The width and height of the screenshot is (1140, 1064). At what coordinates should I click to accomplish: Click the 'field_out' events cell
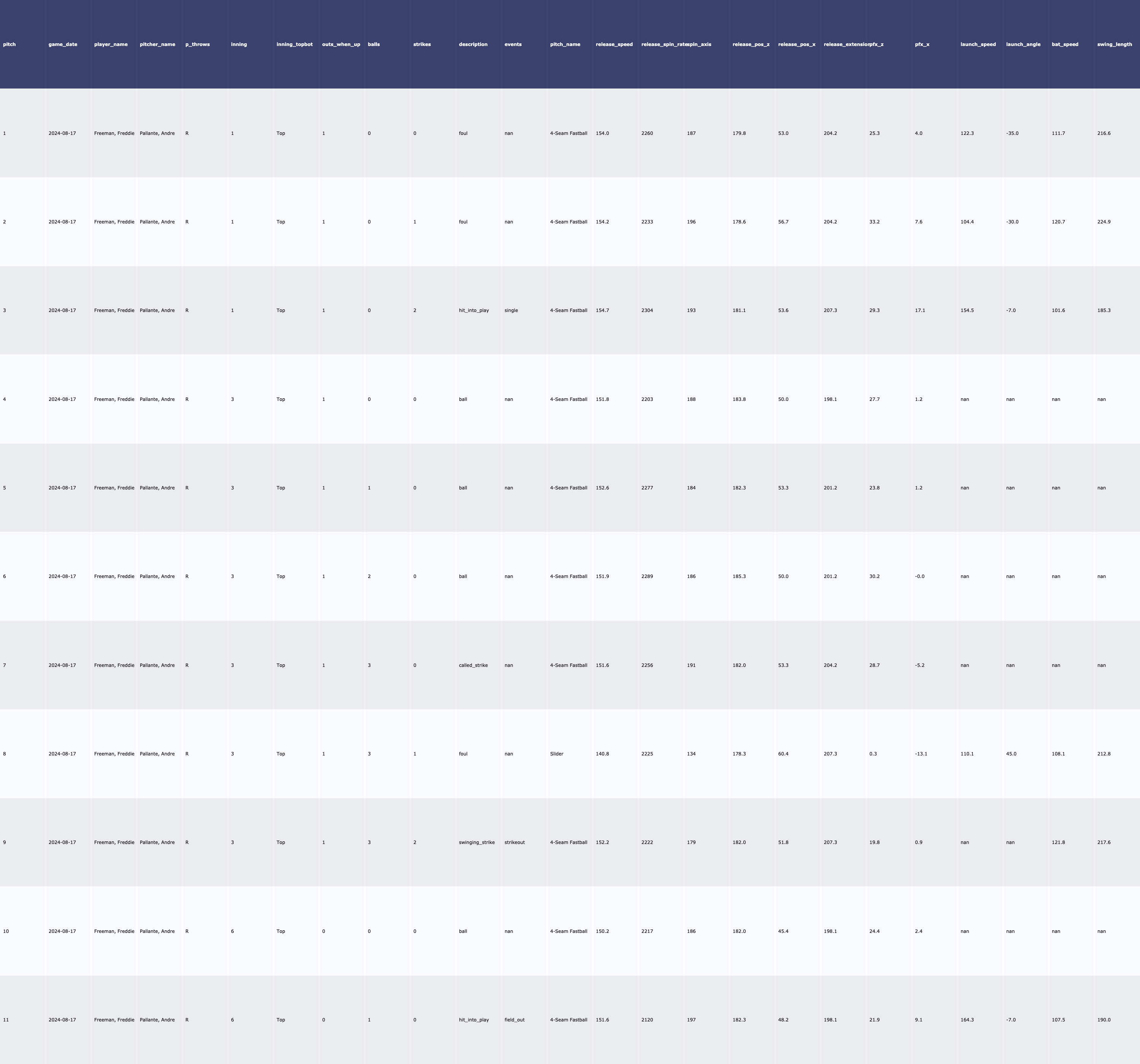tap(515, 1020)
